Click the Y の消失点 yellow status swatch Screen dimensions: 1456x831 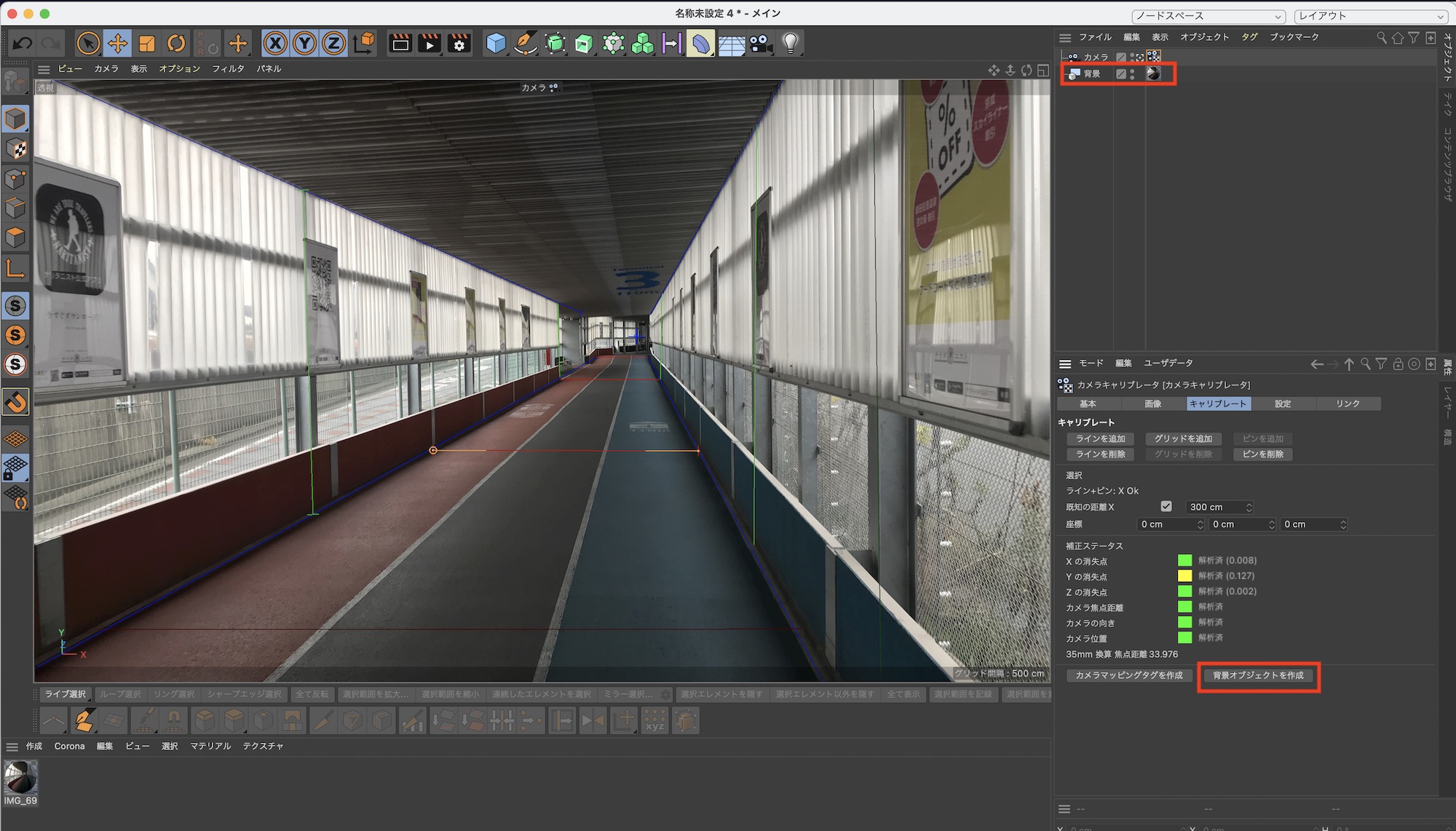(x=1184, y=576)
